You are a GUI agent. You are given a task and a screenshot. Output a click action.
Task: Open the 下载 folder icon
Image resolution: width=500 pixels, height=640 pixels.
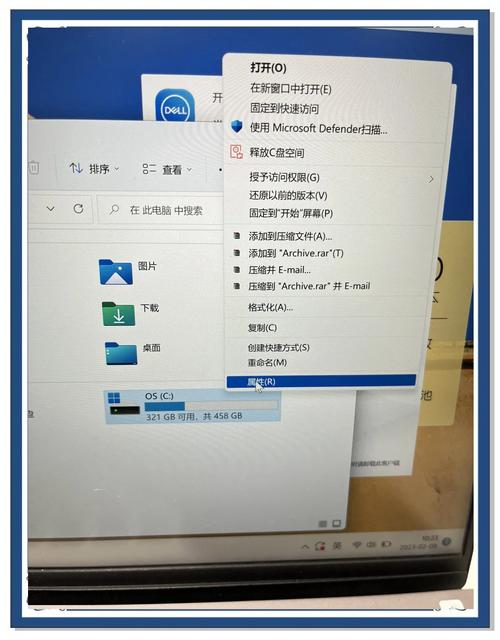point(118,314)
